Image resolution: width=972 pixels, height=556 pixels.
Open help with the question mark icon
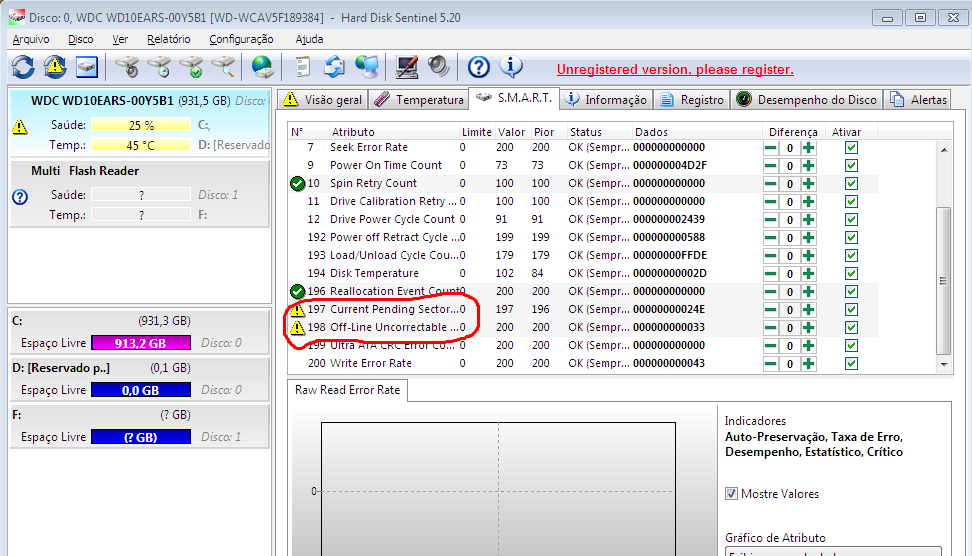coord(479,66)
